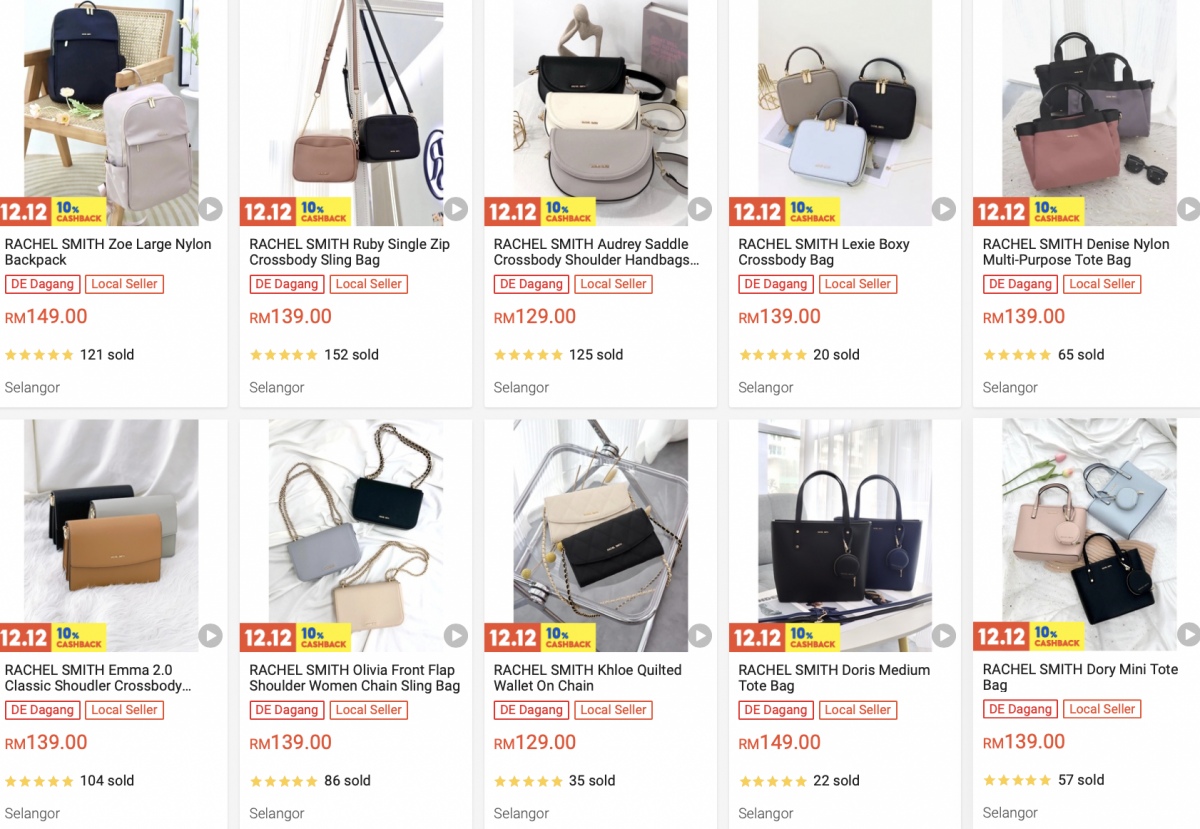Play video on Olivia Front Flap listing

pyautogui.click(x=455, y=635)
